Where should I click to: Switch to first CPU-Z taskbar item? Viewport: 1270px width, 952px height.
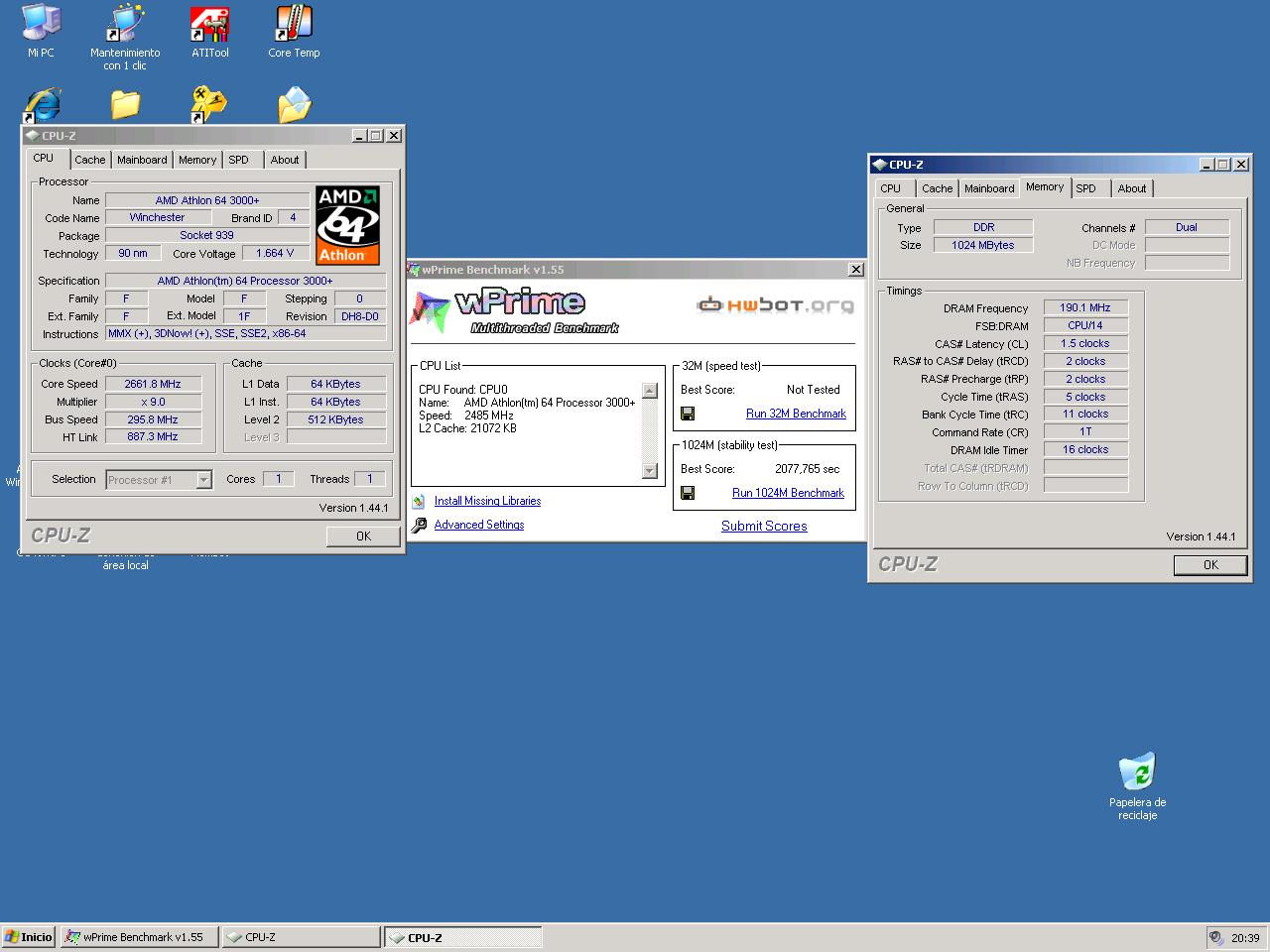[301, 937]
